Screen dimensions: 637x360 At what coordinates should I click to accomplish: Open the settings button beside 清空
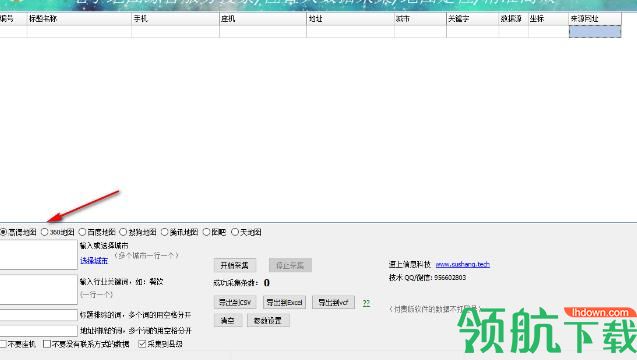(268, 321)
